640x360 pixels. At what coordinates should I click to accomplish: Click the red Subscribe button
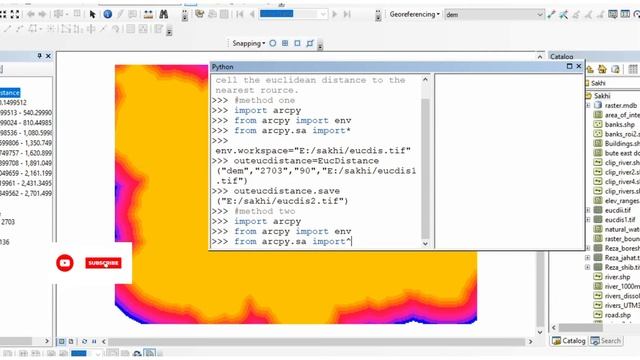point(103,263)
